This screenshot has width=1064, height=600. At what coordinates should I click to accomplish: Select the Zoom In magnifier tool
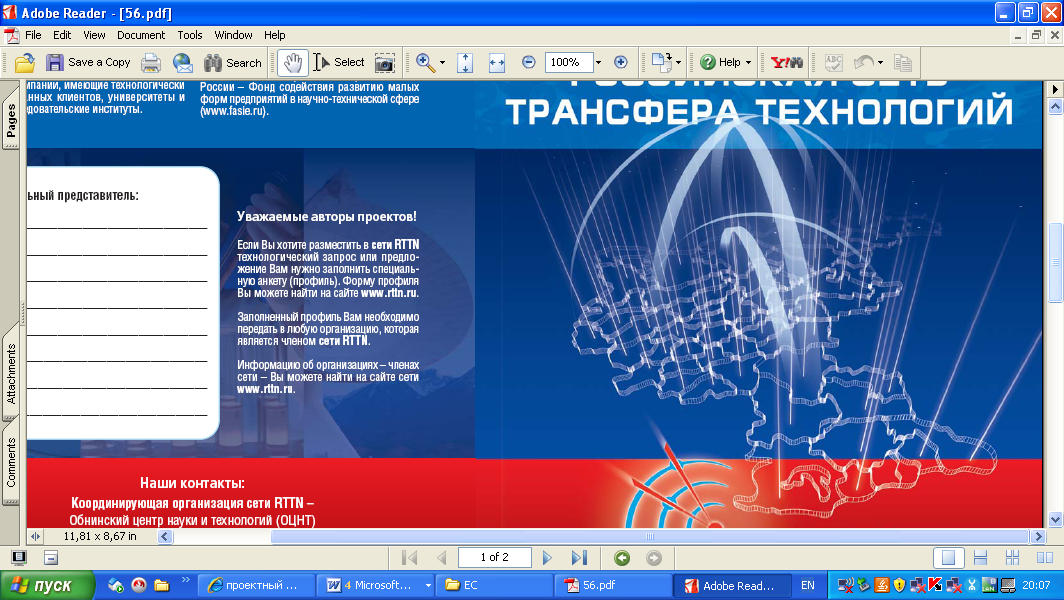425,62
